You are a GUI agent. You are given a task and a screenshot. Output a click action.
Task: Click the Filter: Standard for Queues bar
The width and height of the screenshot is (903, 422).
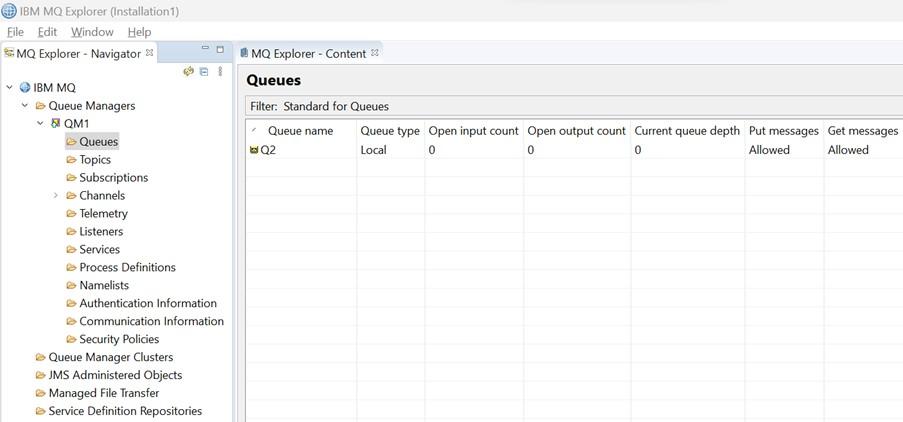[x=574, y=107]
